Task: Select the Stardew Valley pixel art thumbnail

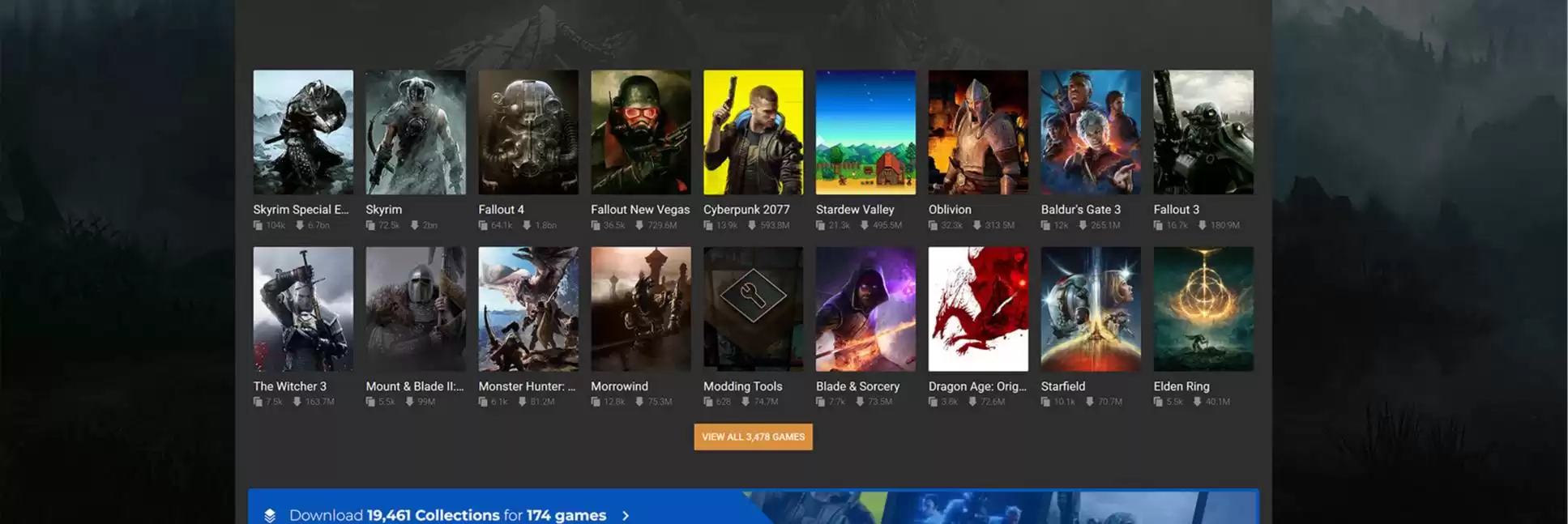Action: pos(865,132)
